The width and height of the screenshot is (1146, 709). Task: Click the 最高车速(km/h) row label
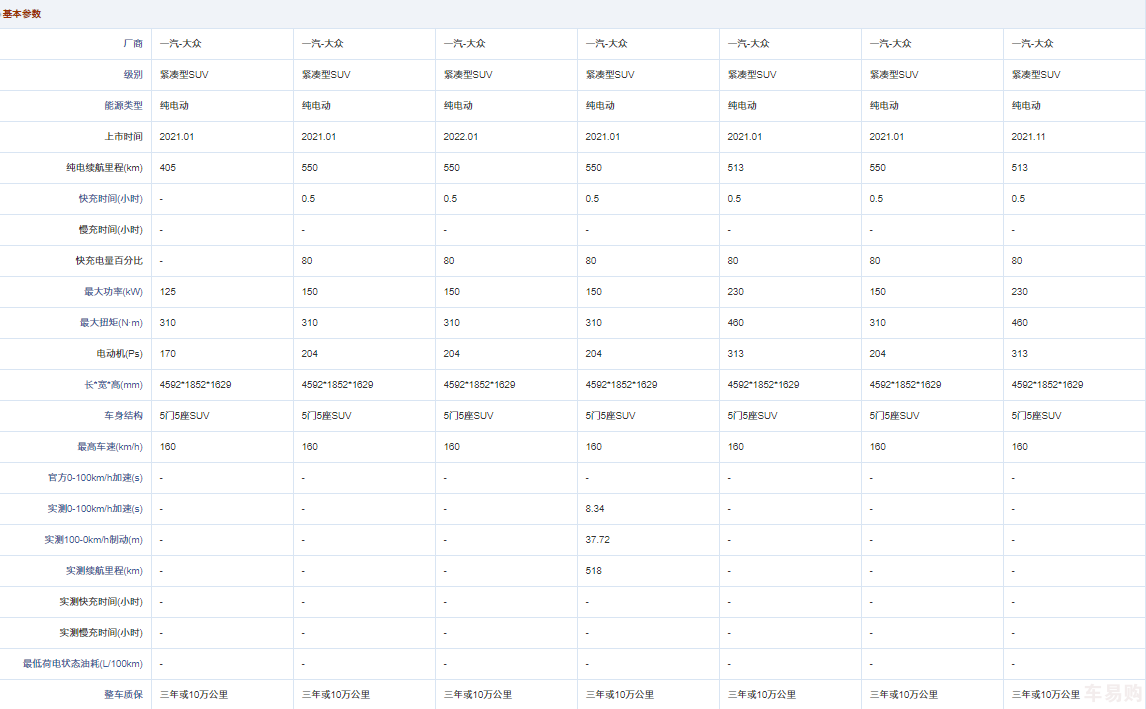coord(110,447)
